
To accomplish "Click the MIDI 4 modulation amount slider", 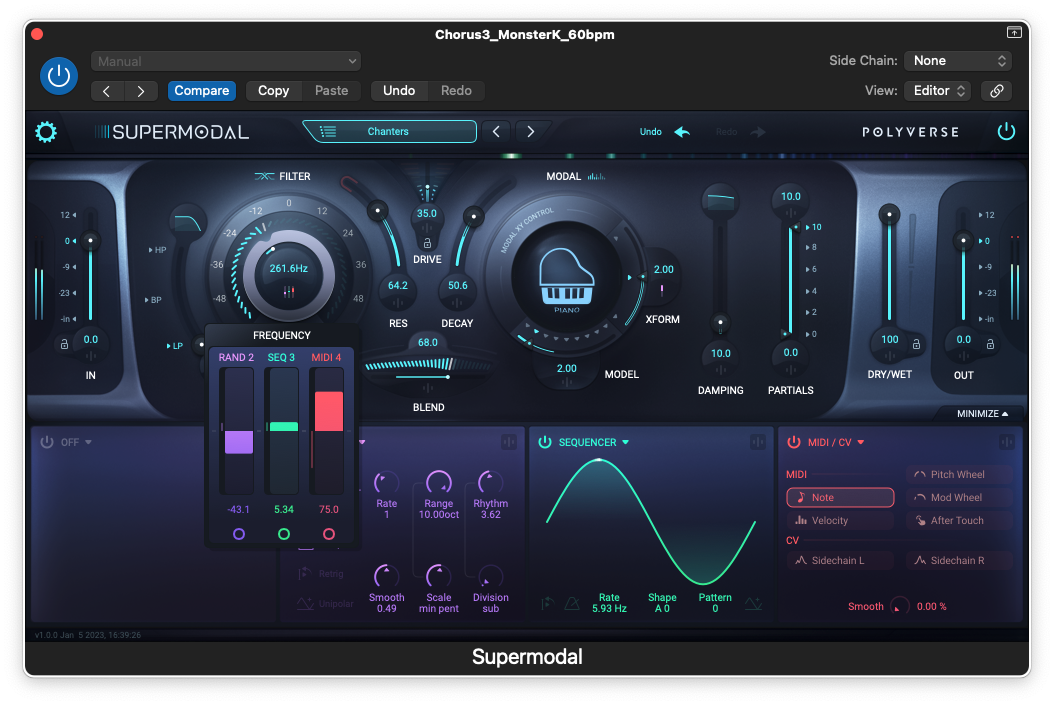I will point(327,429).
